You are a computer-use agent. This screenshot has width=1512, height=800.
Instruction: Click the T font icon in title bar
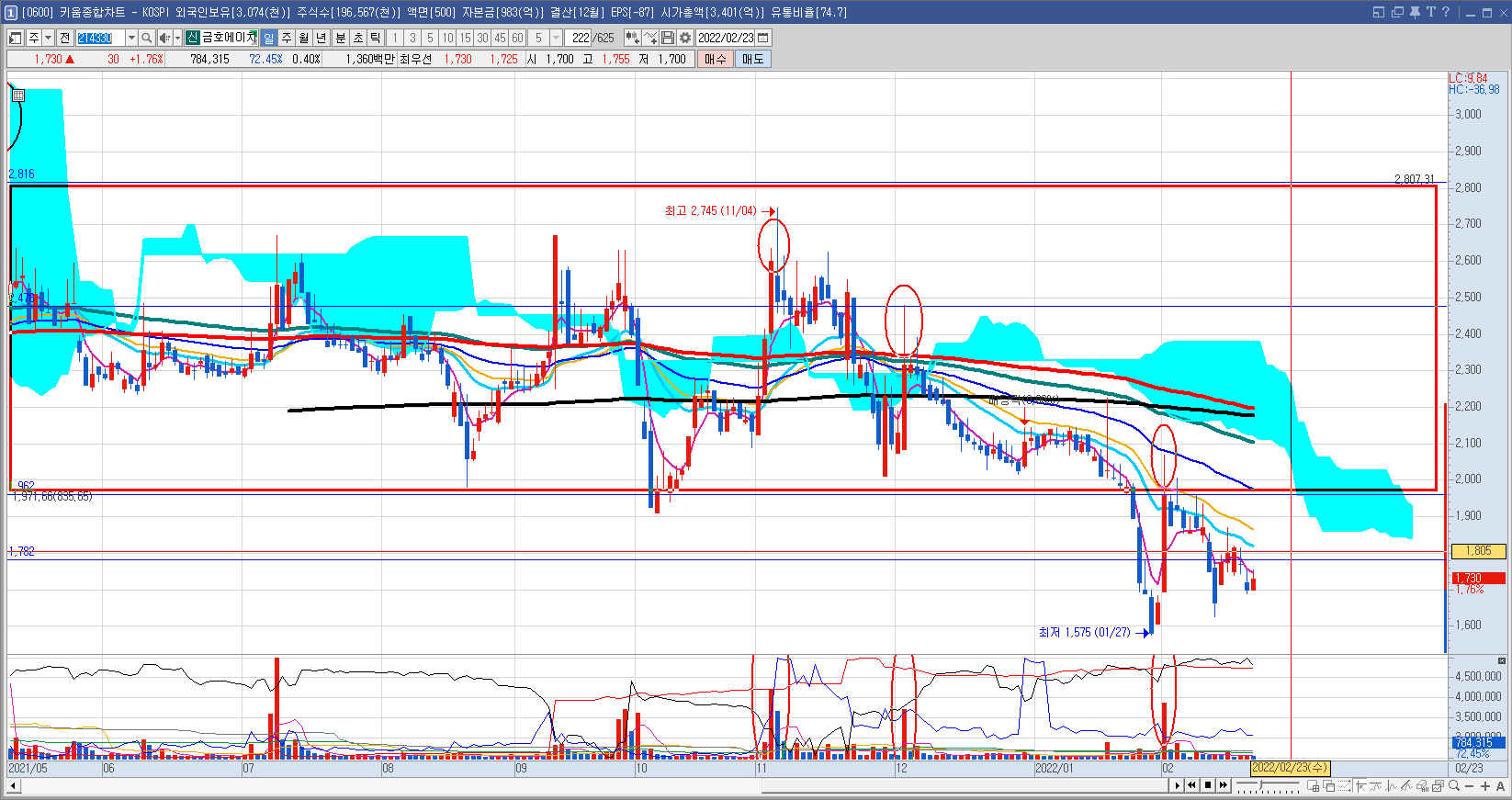point(1430,12)
